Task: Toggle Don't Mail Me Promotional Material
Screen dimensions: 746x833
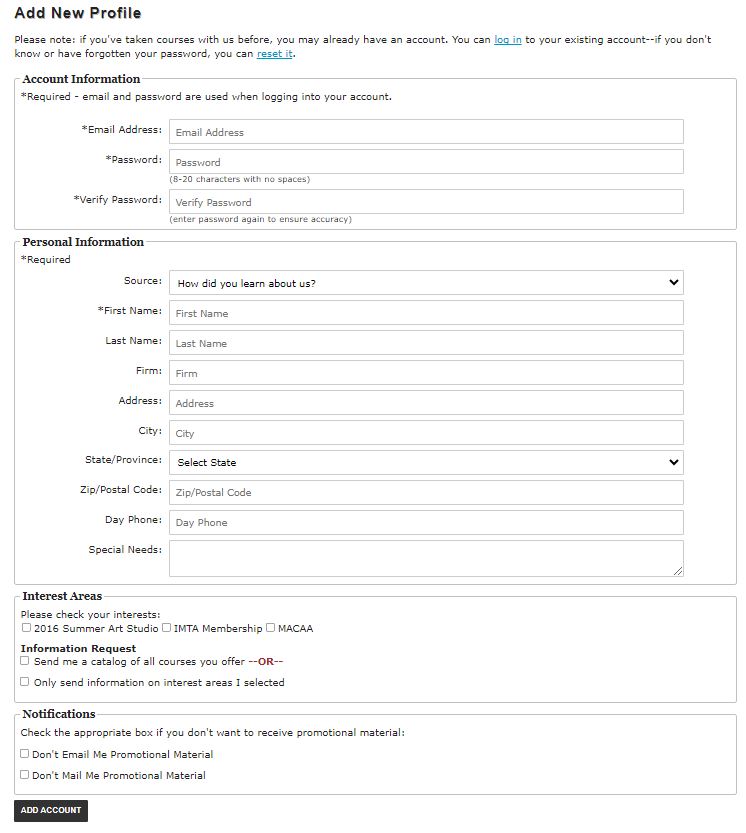Action: (x=25, y=775)
